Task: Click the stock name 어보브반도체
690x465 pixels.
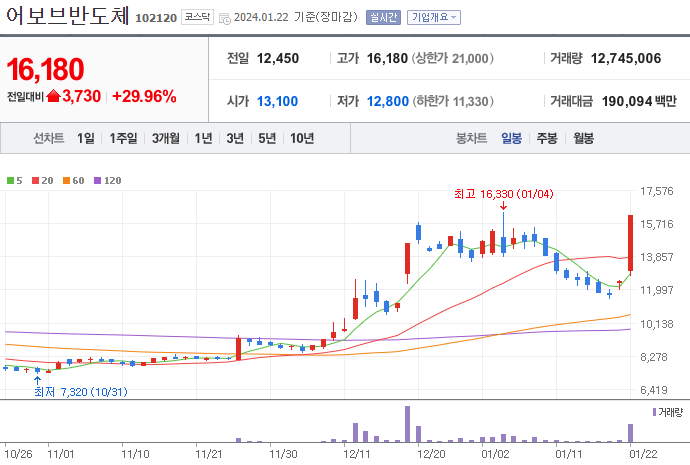Action: point(68,16)
